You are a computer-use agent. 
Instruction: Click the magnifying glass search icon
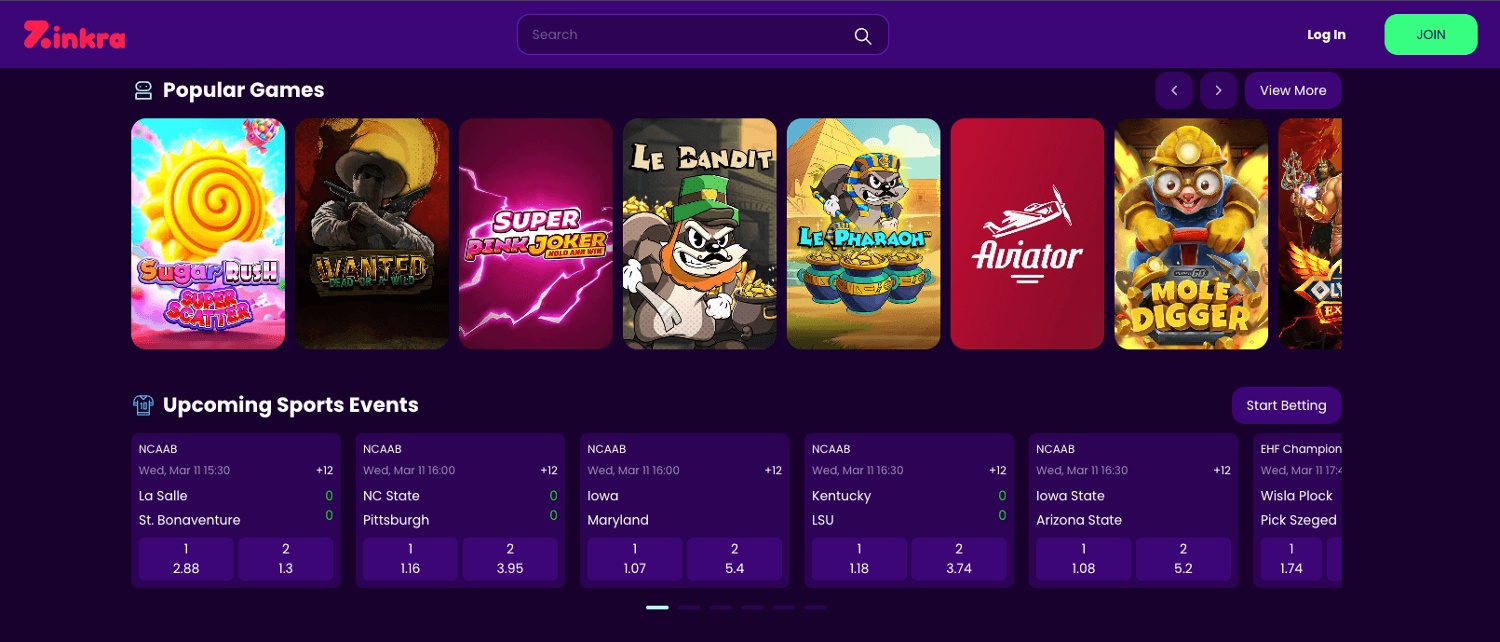(x=862, y=35)
